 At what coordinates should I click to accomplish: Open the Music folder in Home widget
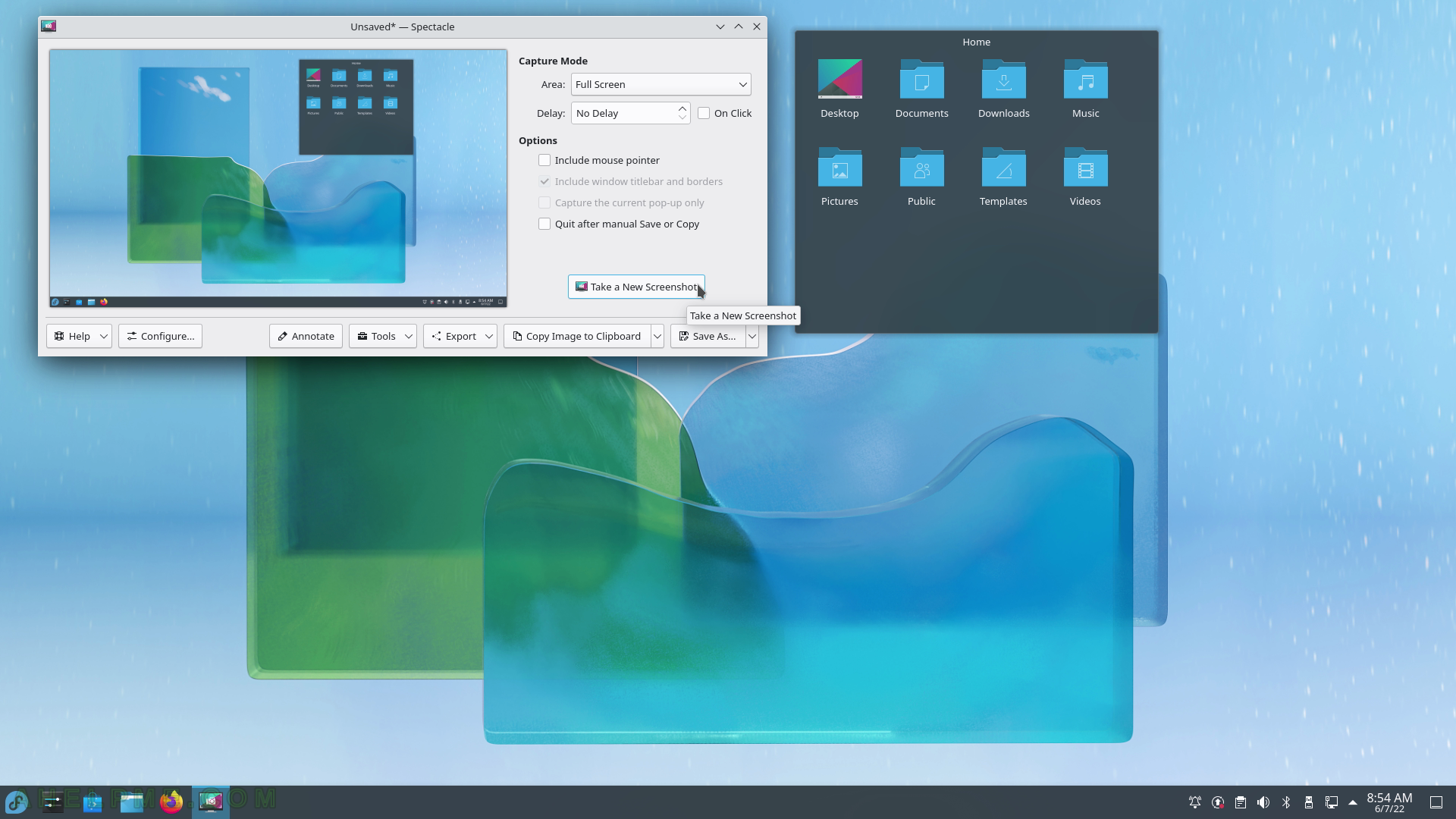(1085, 89)
